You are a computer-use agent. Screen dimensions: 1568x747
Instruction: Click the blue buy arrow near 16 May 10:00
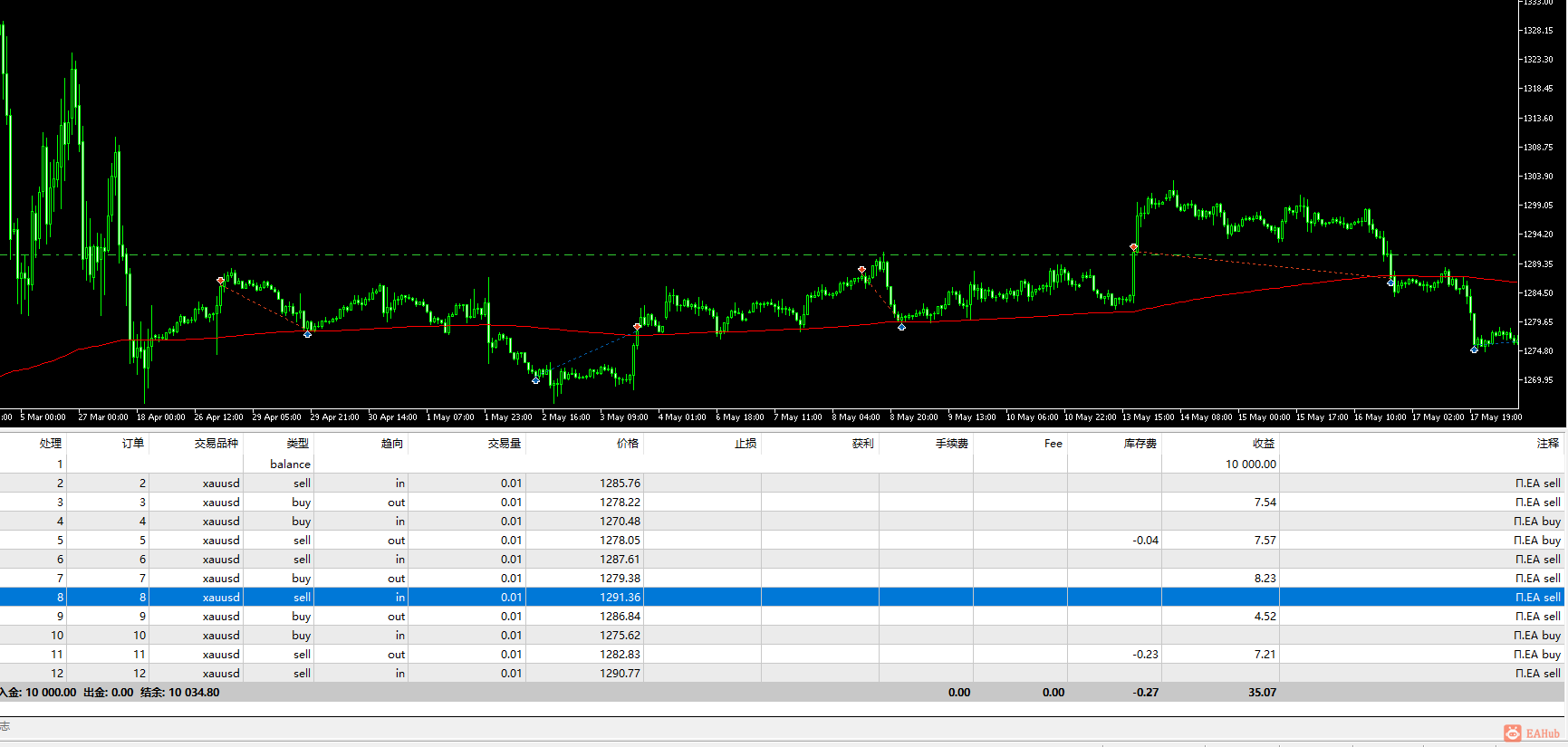click(x=1390, y=283)
